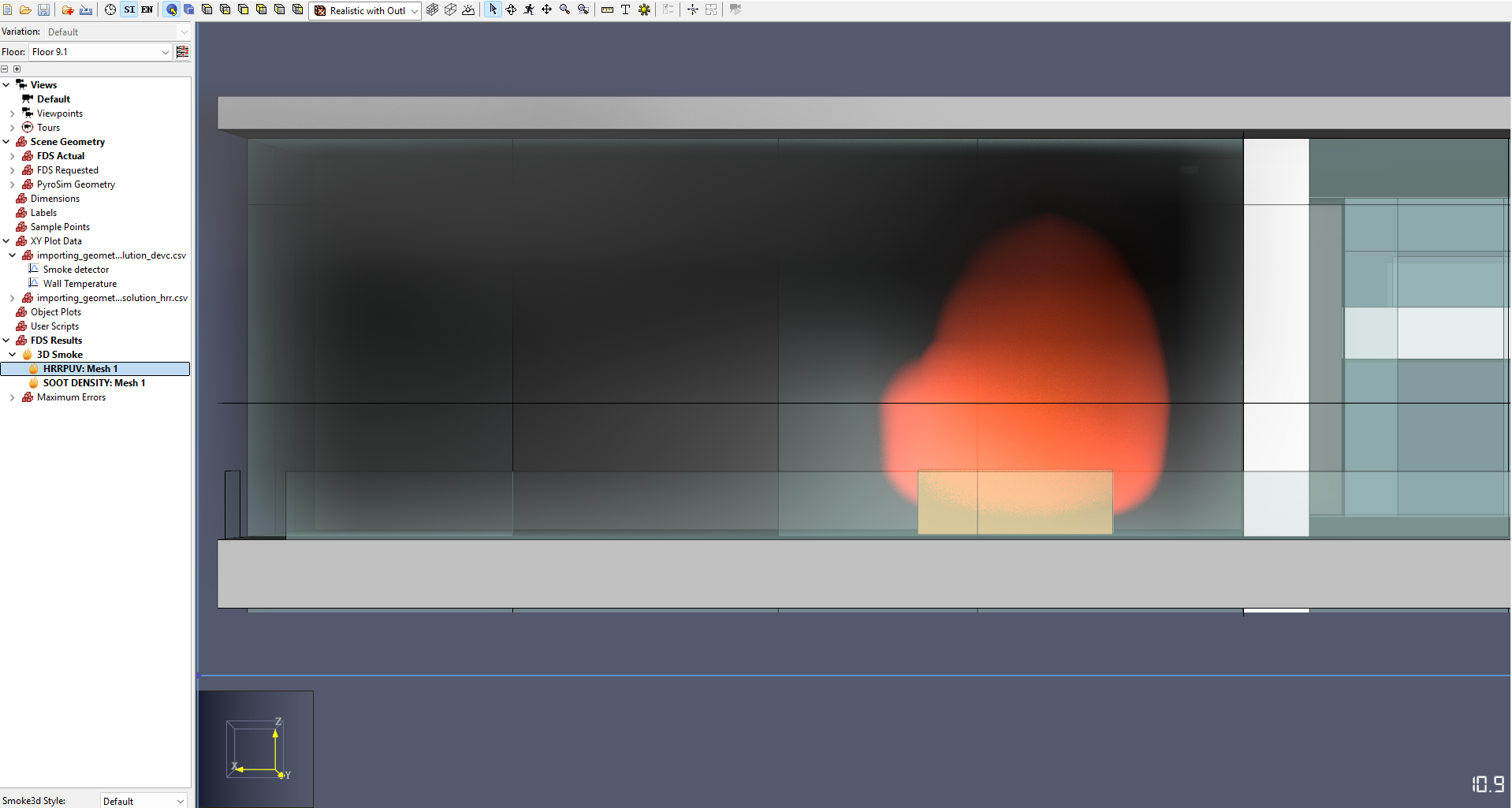This screenshot has width=1512, height=808.
Task: Click the expand-all plus button above tree
Action: coord(17,69)
